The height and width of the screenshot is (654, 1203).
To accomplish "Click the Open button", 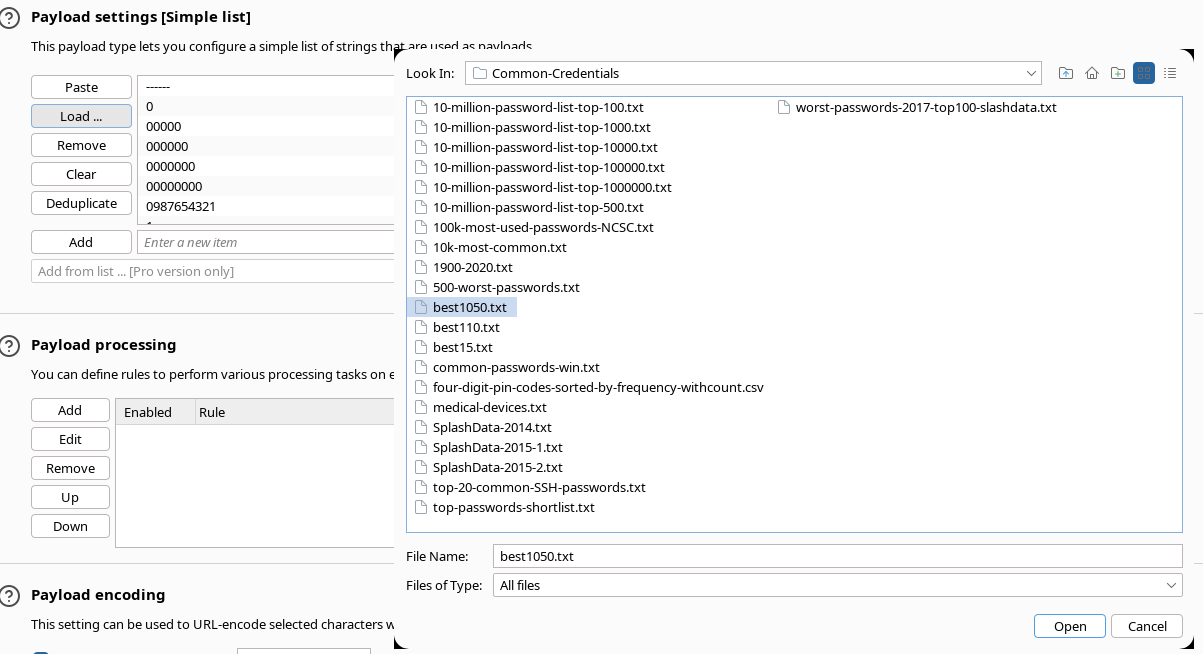I will 1069,626.
